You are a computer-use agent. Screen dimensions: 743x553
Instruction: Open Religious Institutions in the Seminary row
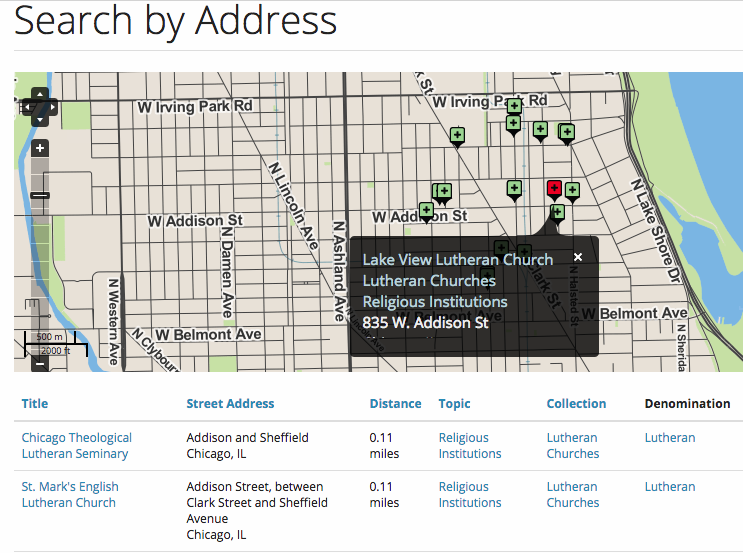[470, 445]
